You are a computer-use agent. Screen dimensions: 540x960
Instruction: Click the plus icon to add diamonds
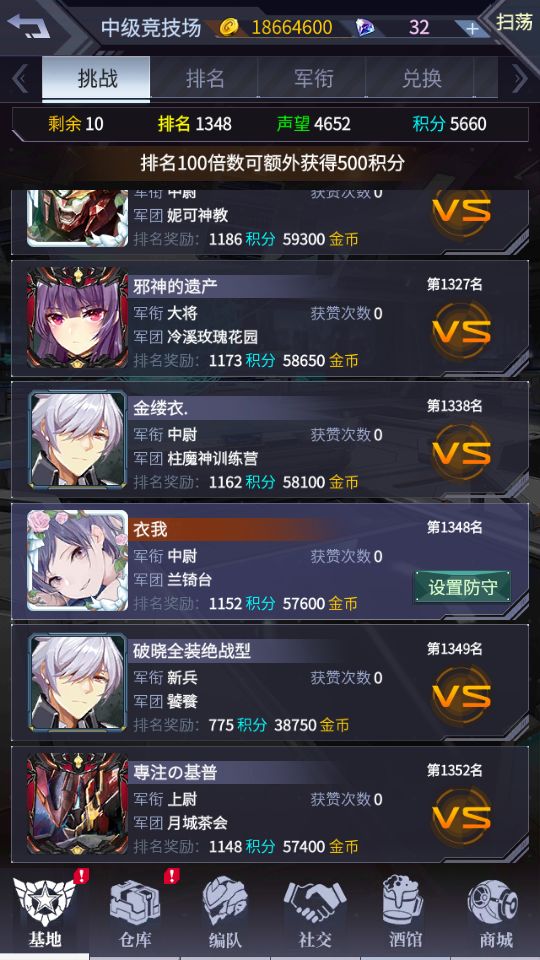(x=472, y=28)
